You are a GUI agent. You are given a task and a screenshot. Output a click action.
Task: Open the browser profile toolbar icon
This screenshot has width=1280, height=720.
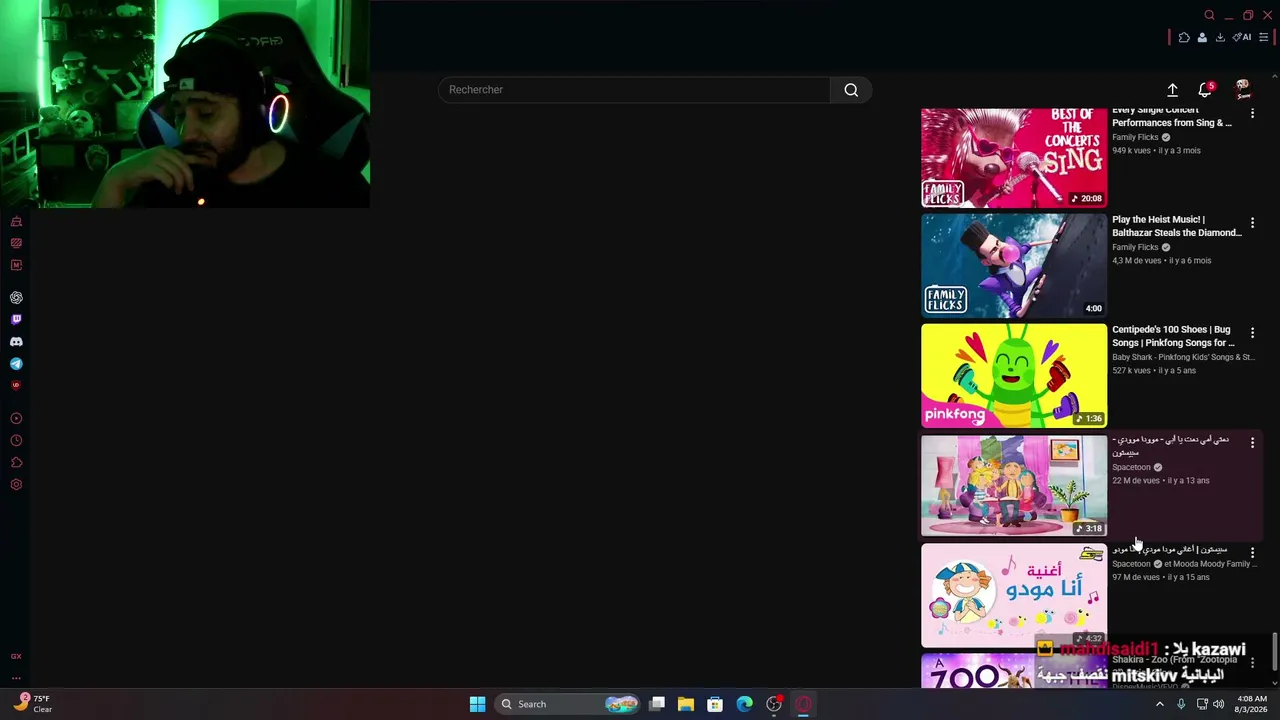(1202, 38)
